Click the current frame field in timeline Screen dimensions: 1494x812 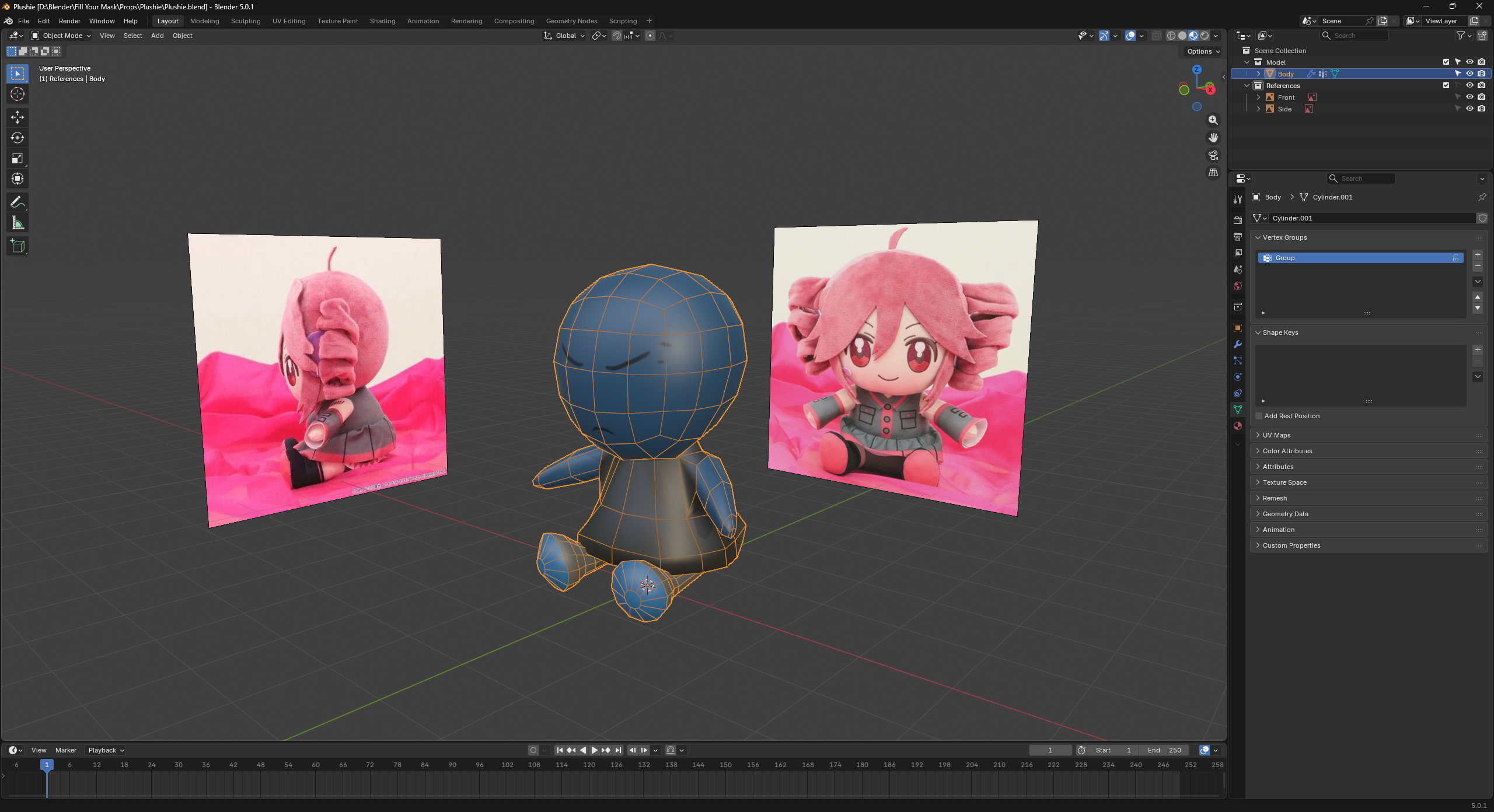(x=1050, y=750)
